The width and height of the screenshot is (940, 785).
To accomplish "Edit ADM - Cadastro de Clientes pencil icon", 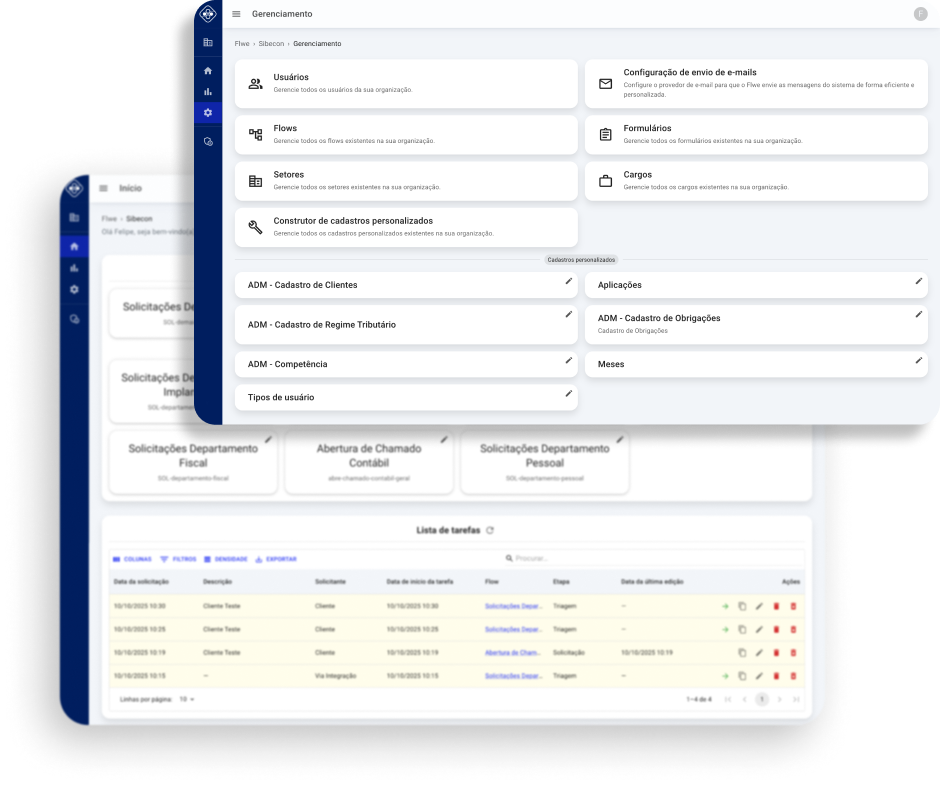I will pyautogui.click(x=569, y=281).
